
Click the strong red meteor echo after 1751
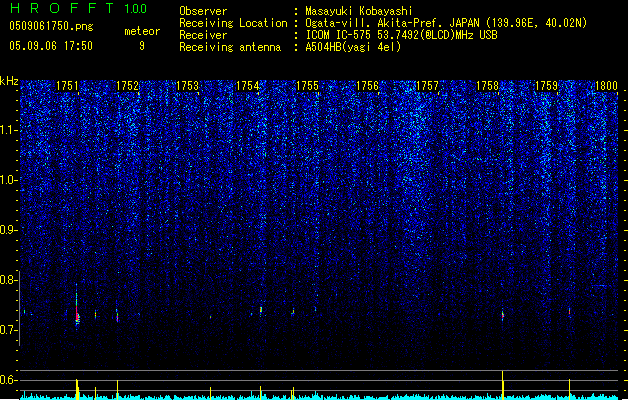pyautogui.click(x=77, y=313)
